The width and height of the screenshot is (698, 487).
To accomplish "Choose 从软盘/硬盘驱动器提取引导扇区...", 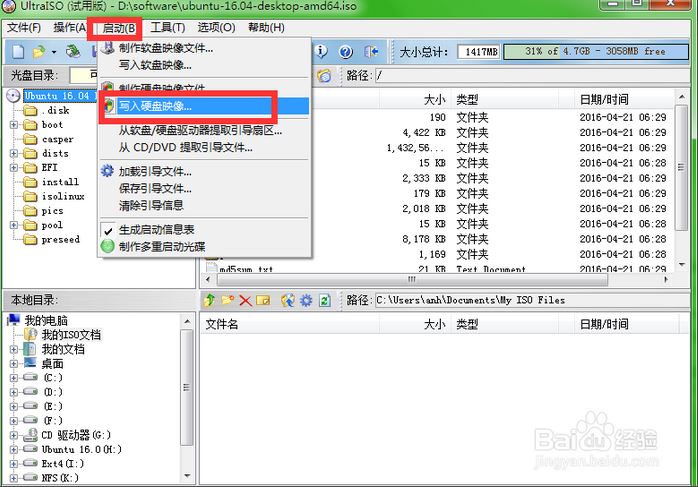I will [x=205, y=130].
